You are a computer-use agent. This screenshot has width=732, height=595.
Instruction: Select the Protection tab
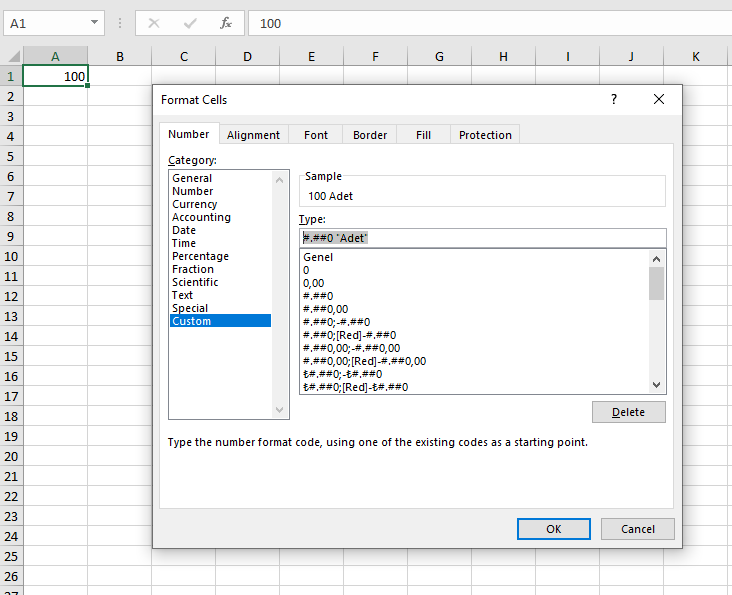coord(485,135)
